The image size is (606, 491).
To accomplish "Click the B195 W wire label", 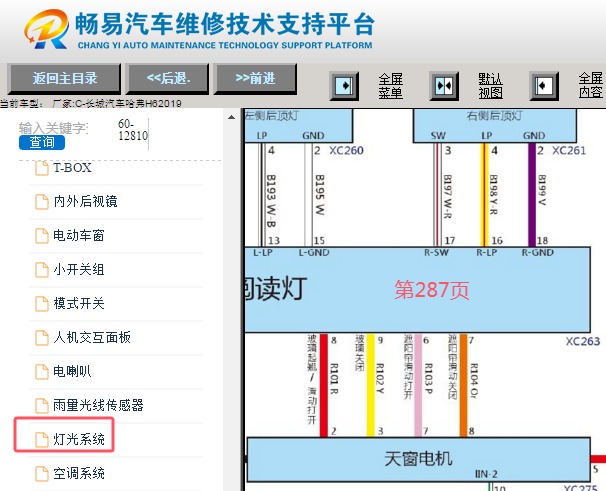I will pos(320,195).
